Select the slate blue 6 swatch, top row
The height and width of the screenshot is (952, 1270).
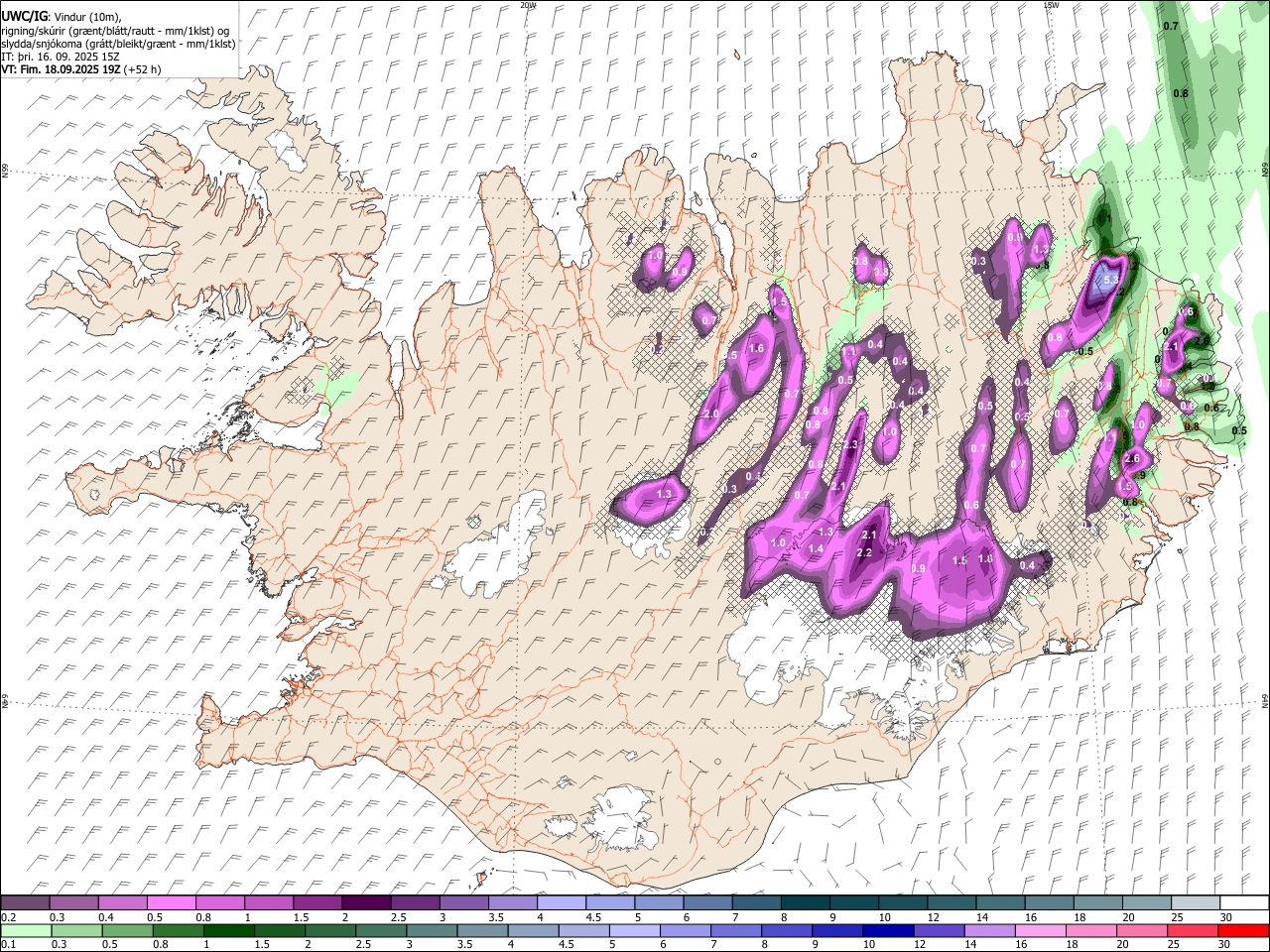point(707,903)
